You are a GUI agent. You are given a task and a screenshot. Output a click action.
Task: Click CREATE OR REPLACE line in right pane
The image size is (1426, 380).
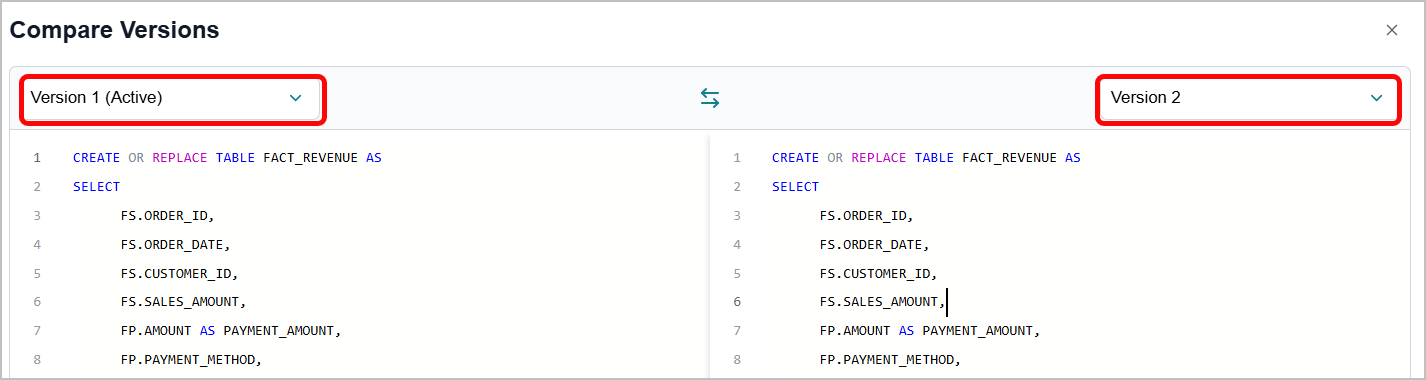926,158
